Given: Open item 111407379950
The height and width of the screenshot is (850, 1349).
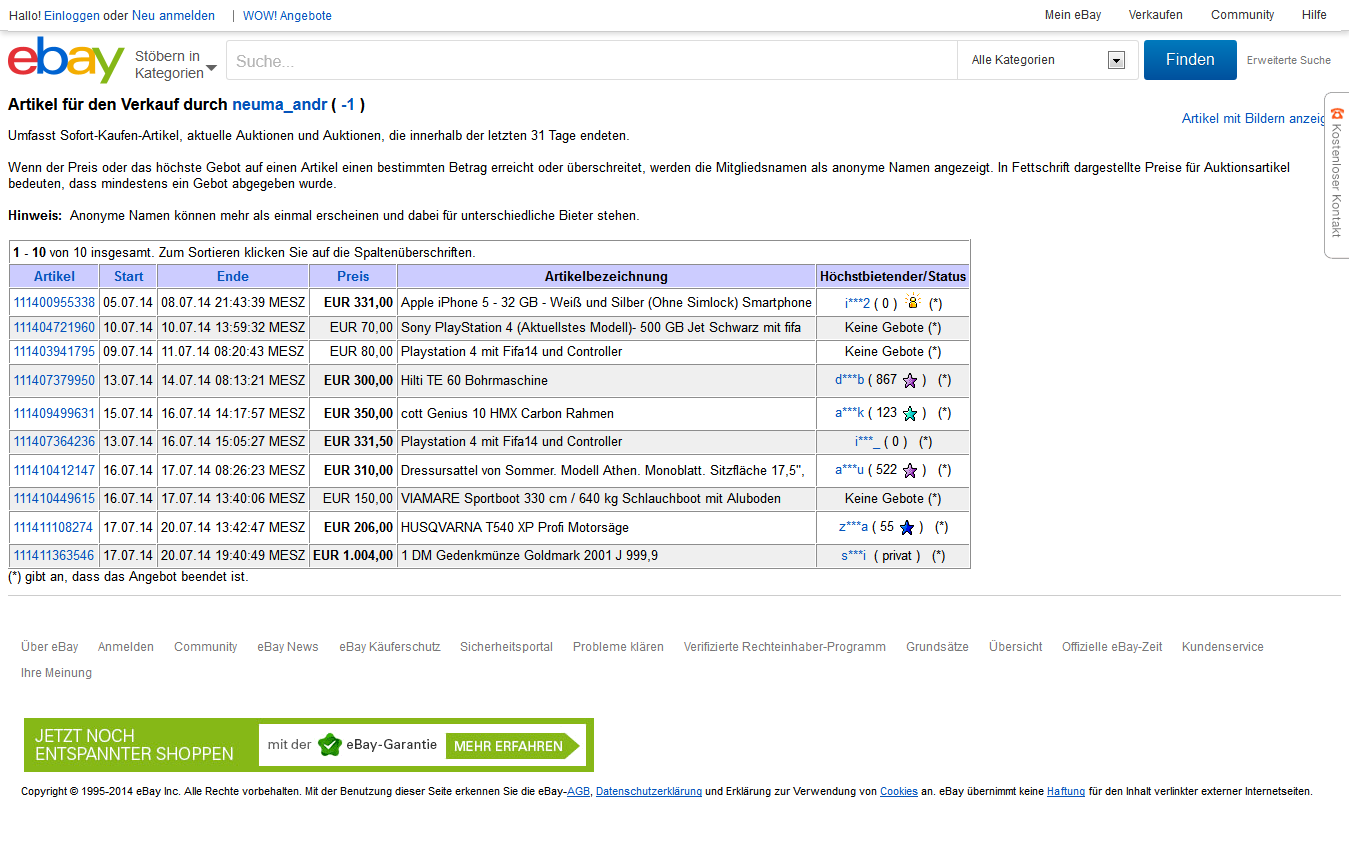Looking at the screenshot, I should tap(54, 381).
